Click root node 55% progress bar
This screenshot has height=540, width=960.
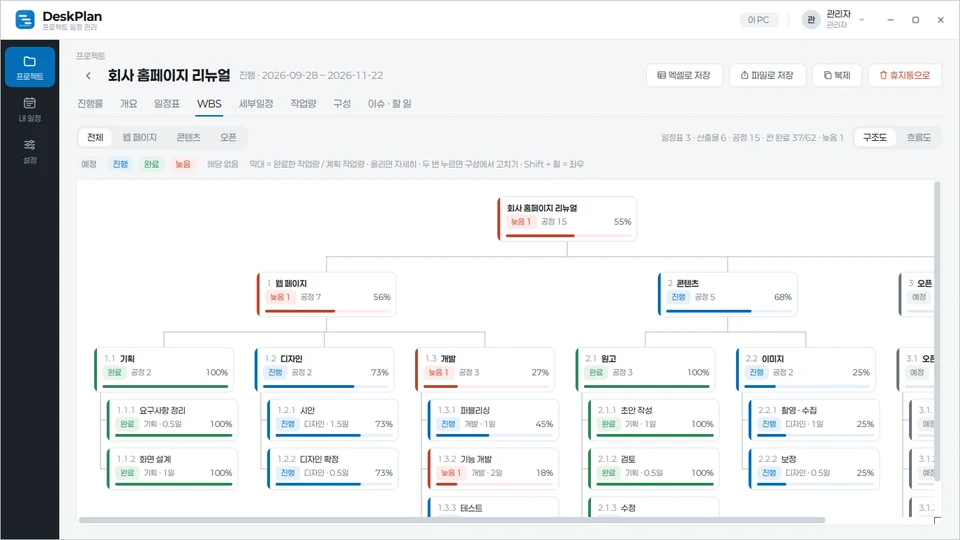pos(568,235)
